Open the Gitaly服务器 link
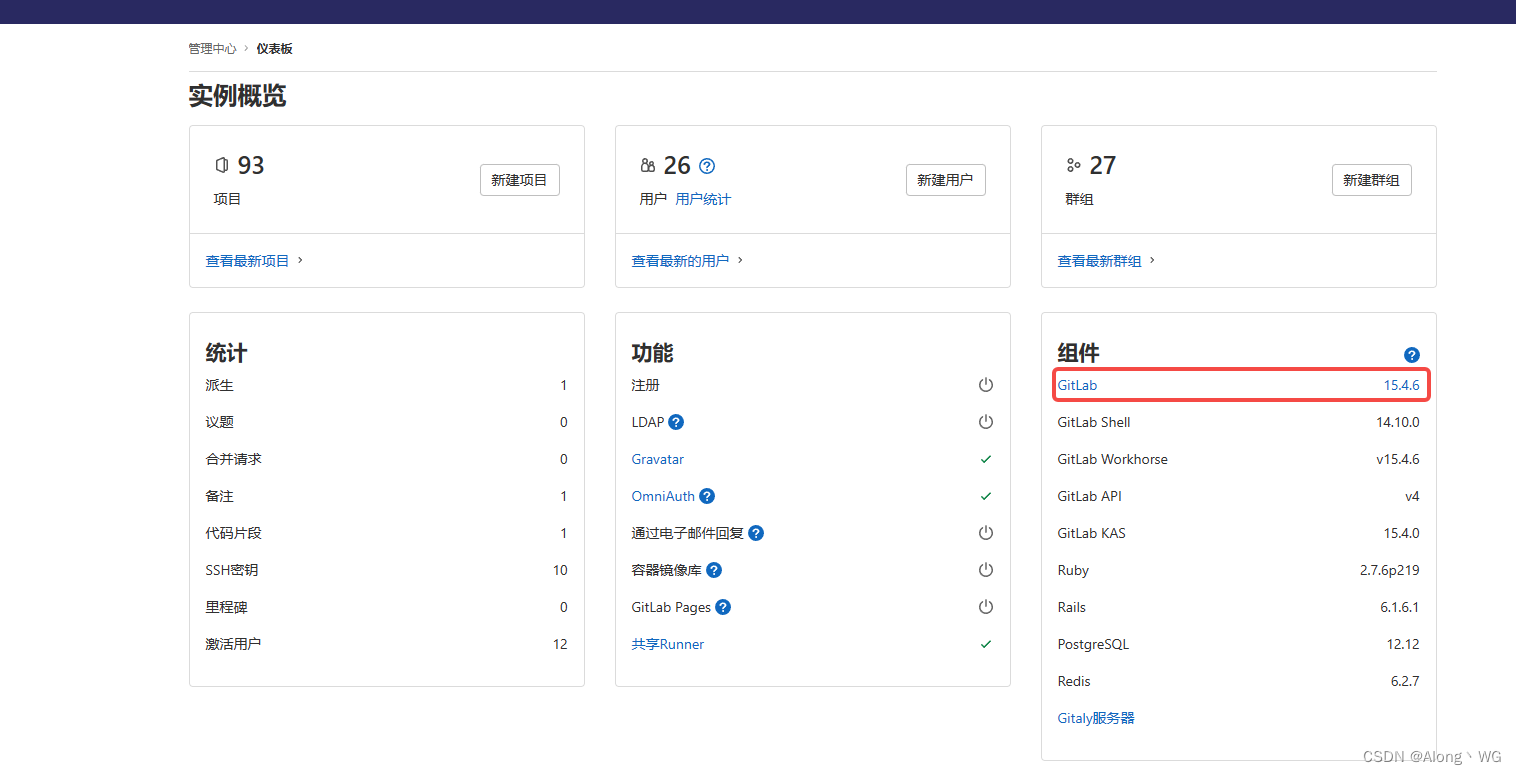 pos(1096,718)
